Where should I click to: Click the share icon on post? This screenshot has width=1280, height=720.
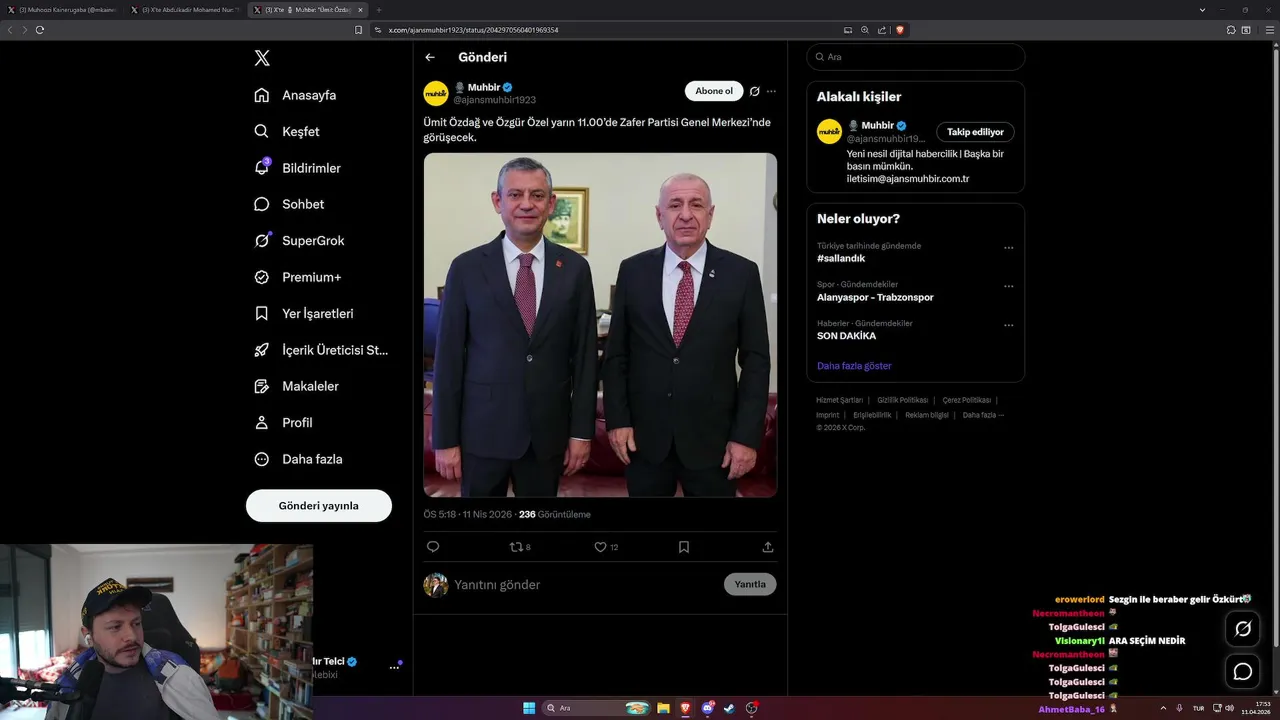[768, 547]
